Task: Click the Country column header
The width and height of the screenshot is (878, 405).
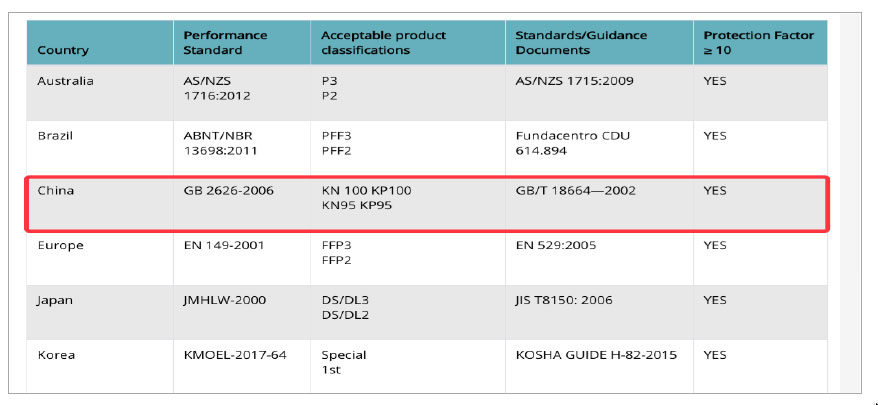Action: click(x=63, y=50)
